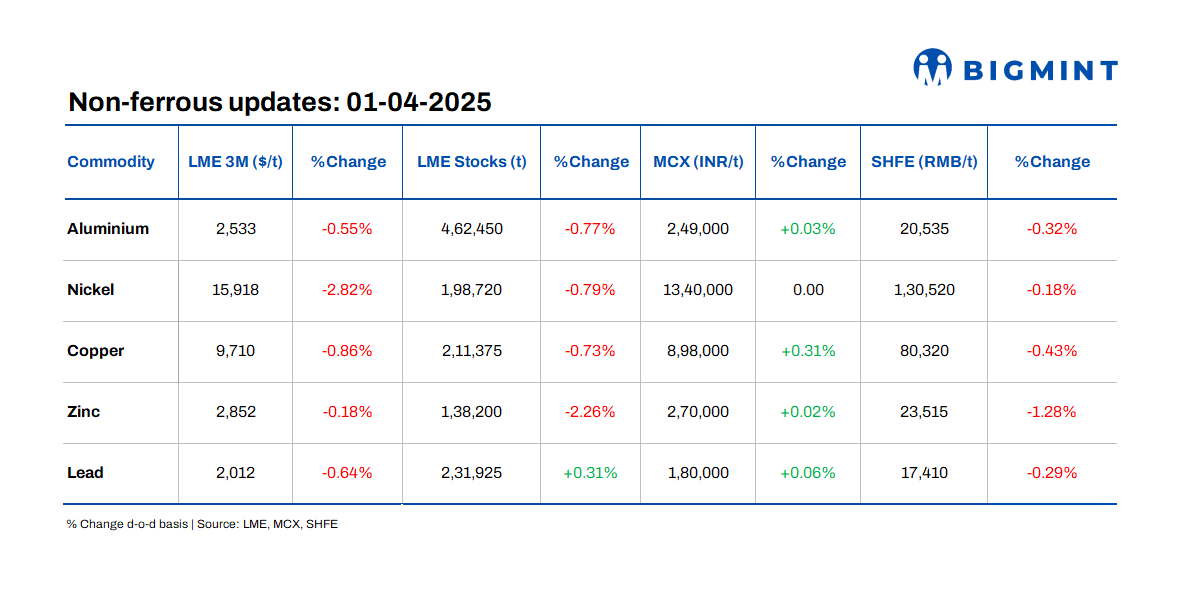The image size is (1188, 589).
Task: Click the LME 3M ($/t) header
Action: click(x=235, y=161)
